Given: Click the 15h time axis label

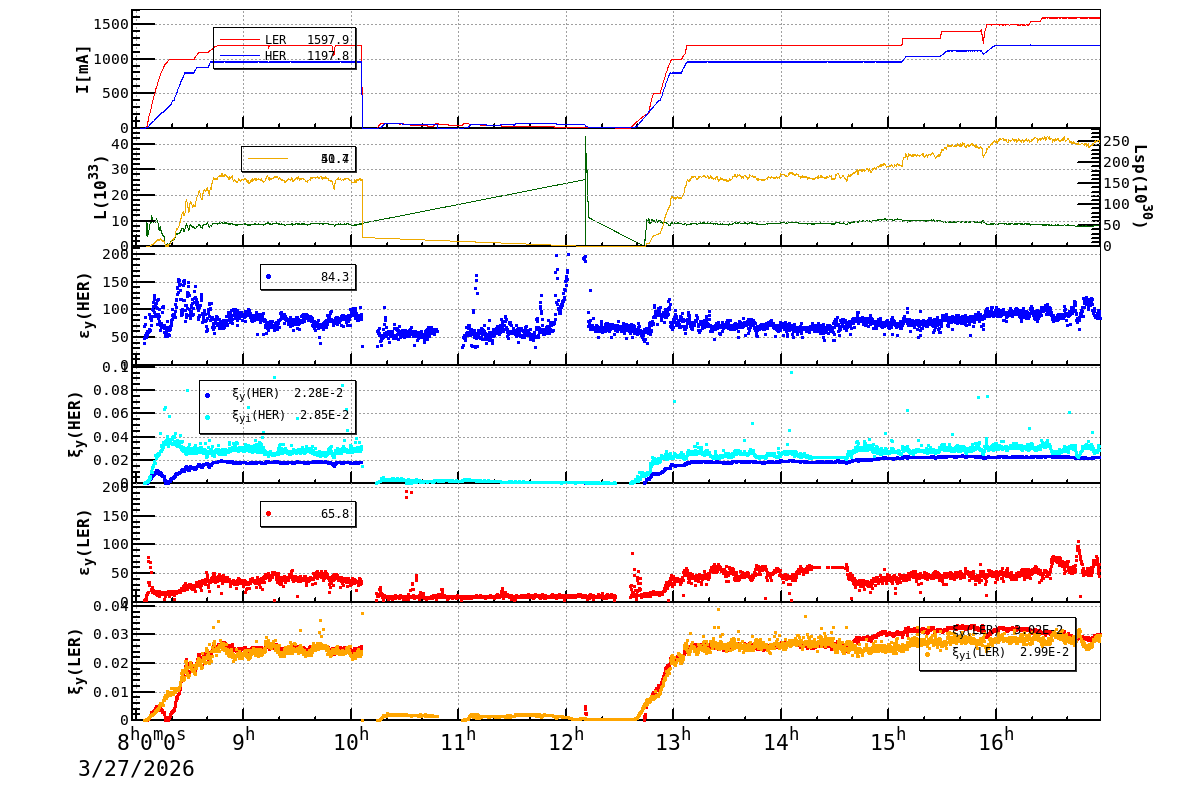Looking at the screenshot, I should [886, 742].
